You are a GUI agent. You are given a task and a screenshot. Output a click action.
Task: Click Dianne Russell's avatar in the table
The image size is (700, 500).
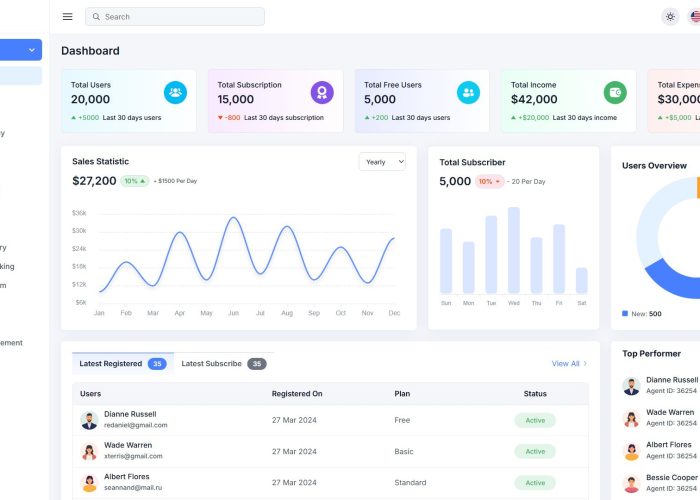pos(89,420)
